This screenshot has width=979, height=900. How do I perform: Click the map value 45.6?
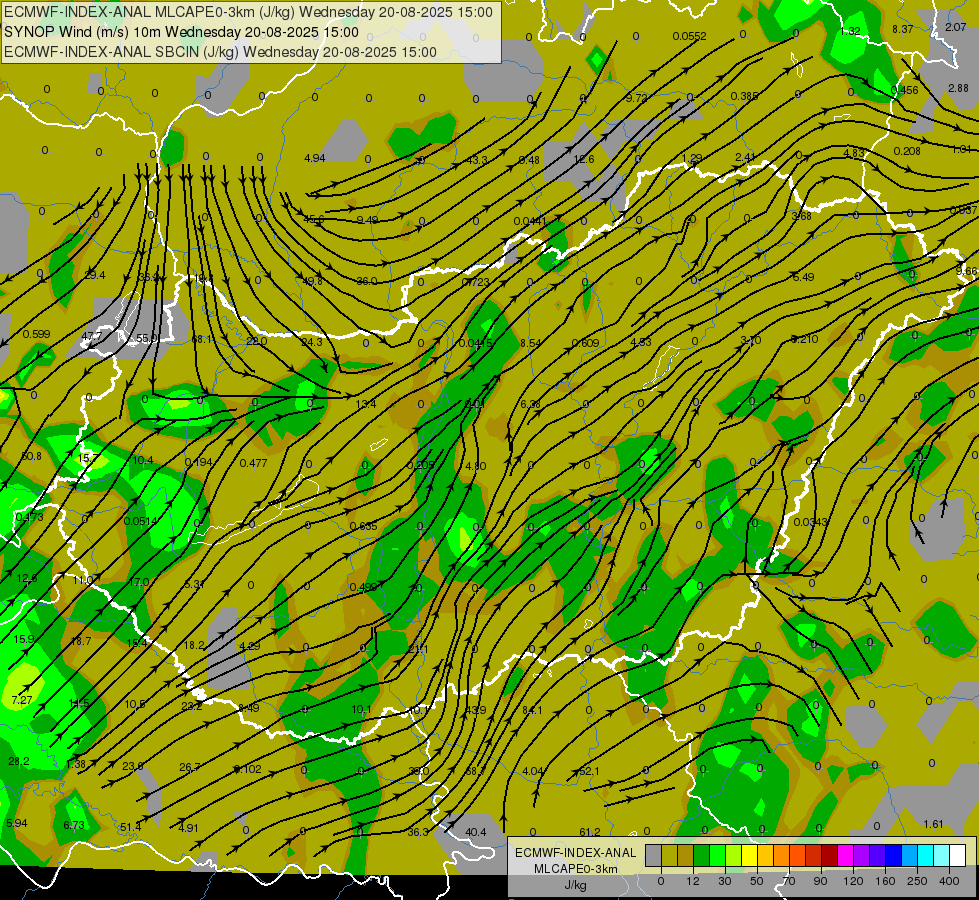[313, 219]
